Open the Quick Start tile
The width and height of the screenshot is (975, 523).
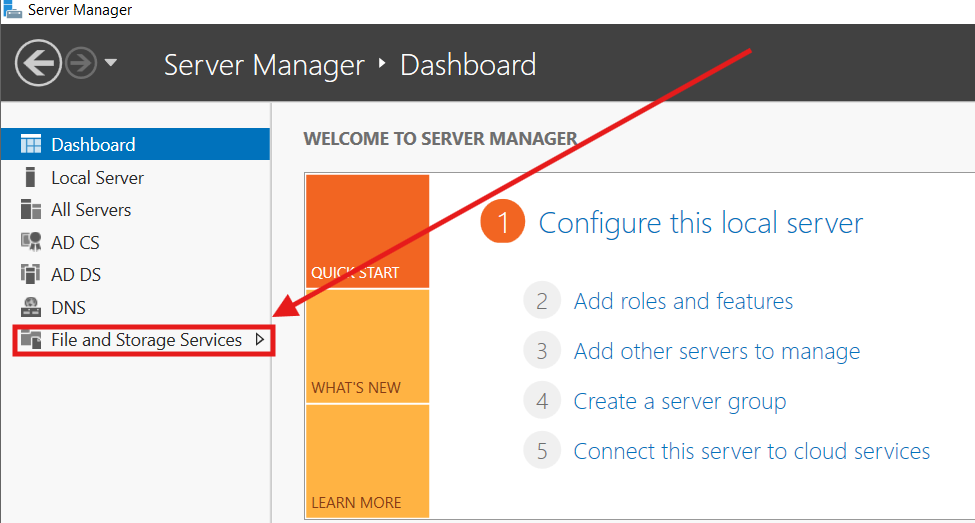coord(367,231)
